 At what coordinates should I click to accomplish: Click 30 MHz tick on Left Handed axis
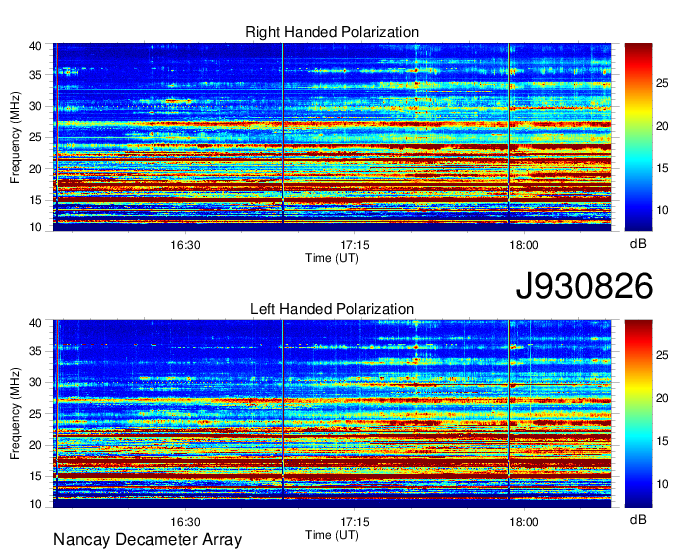36,382
